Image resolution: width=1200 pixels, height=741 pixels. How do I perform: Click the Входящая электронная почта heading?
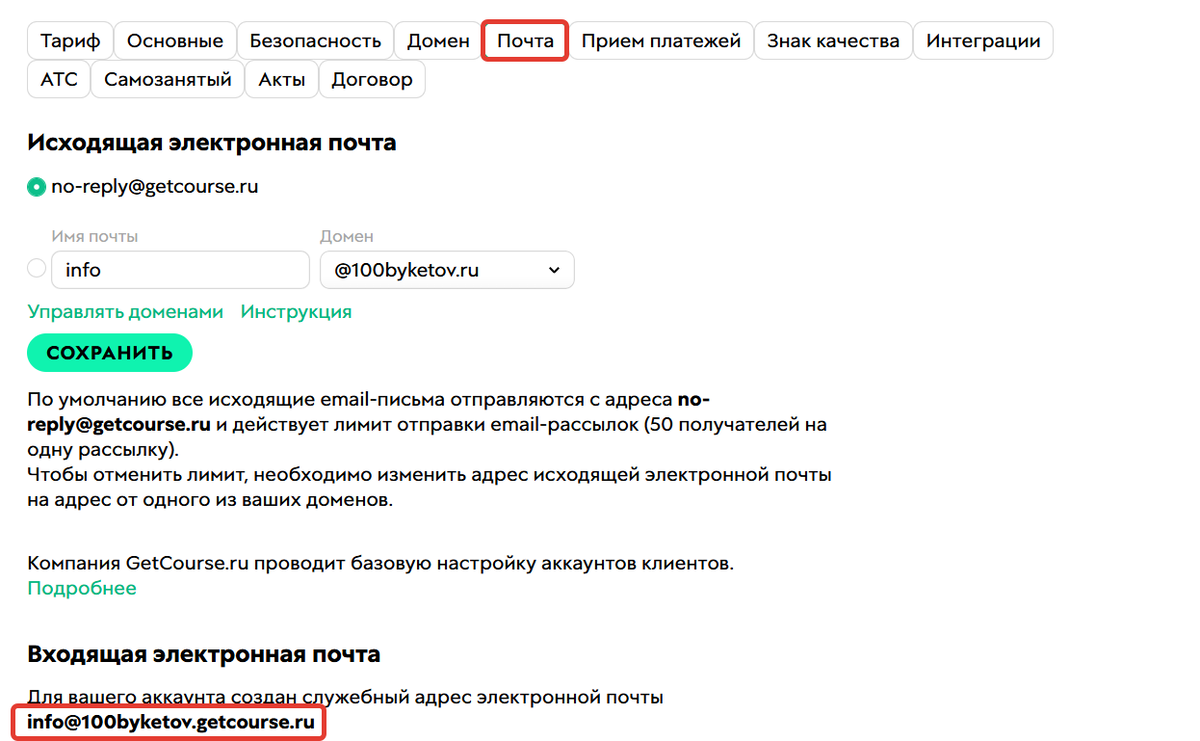click(x=204, y=654)
